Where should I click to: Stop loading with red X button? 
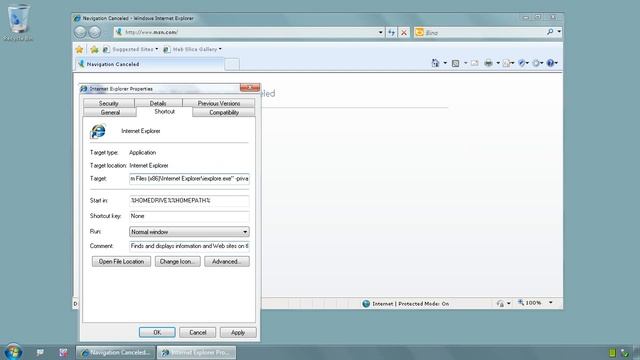(x=404, y=32)
